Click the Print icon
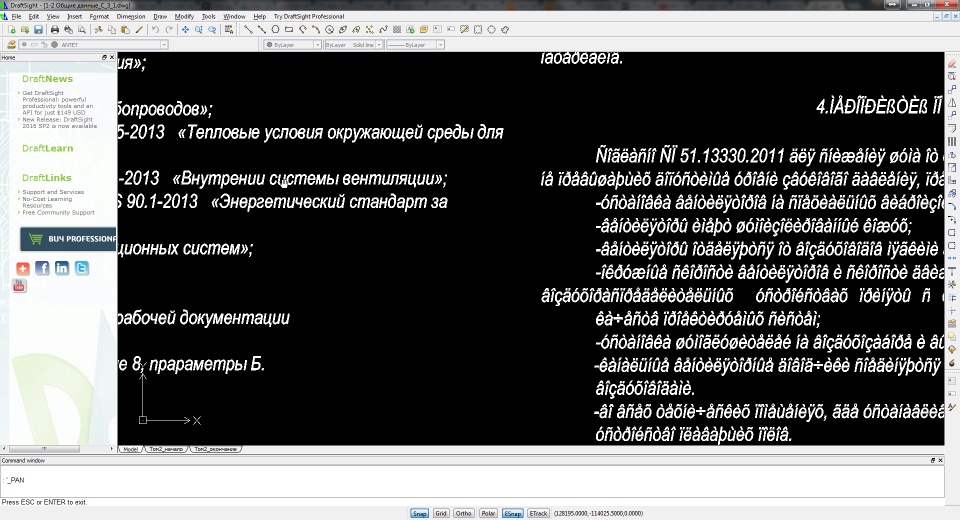The width and height of the screenshot is (960, 520). pos(55,29)
